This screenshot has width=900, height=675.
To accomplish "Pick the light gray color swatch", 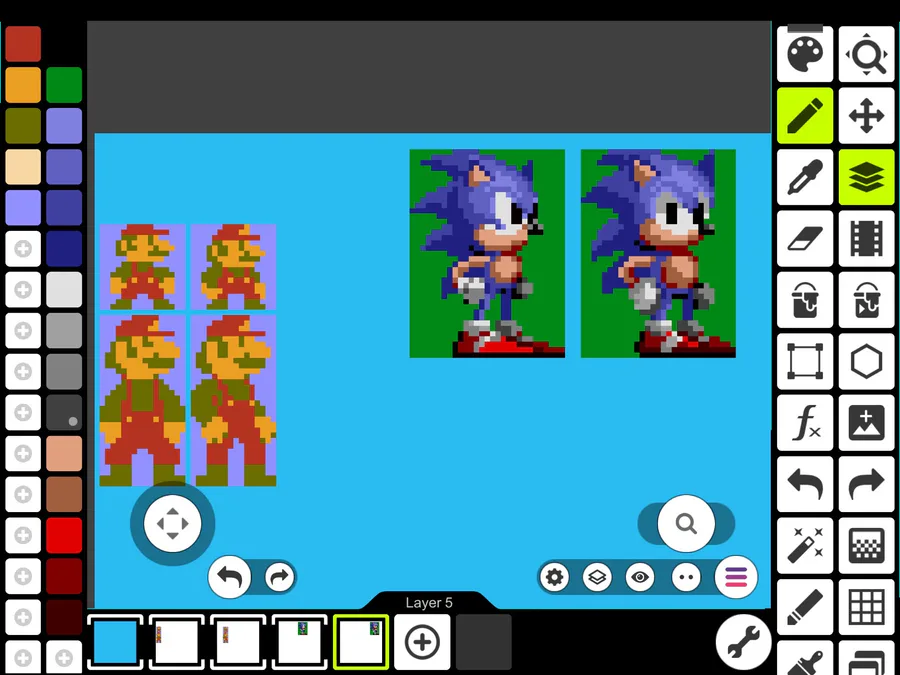I will click(64, 289).
